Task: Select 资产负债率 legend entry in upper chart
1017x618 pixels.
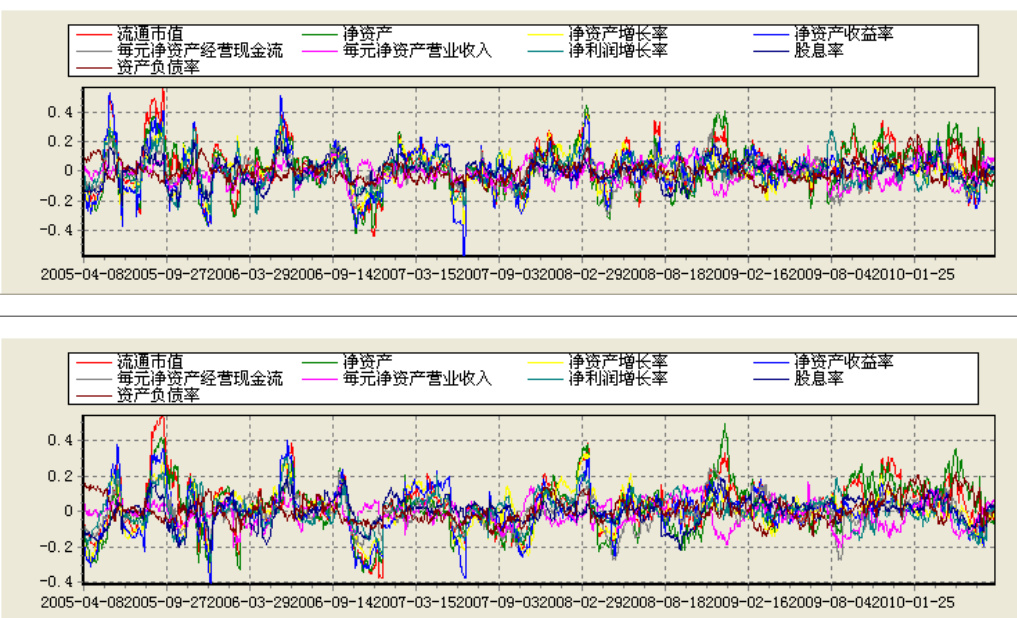Action: click(158, 67)
